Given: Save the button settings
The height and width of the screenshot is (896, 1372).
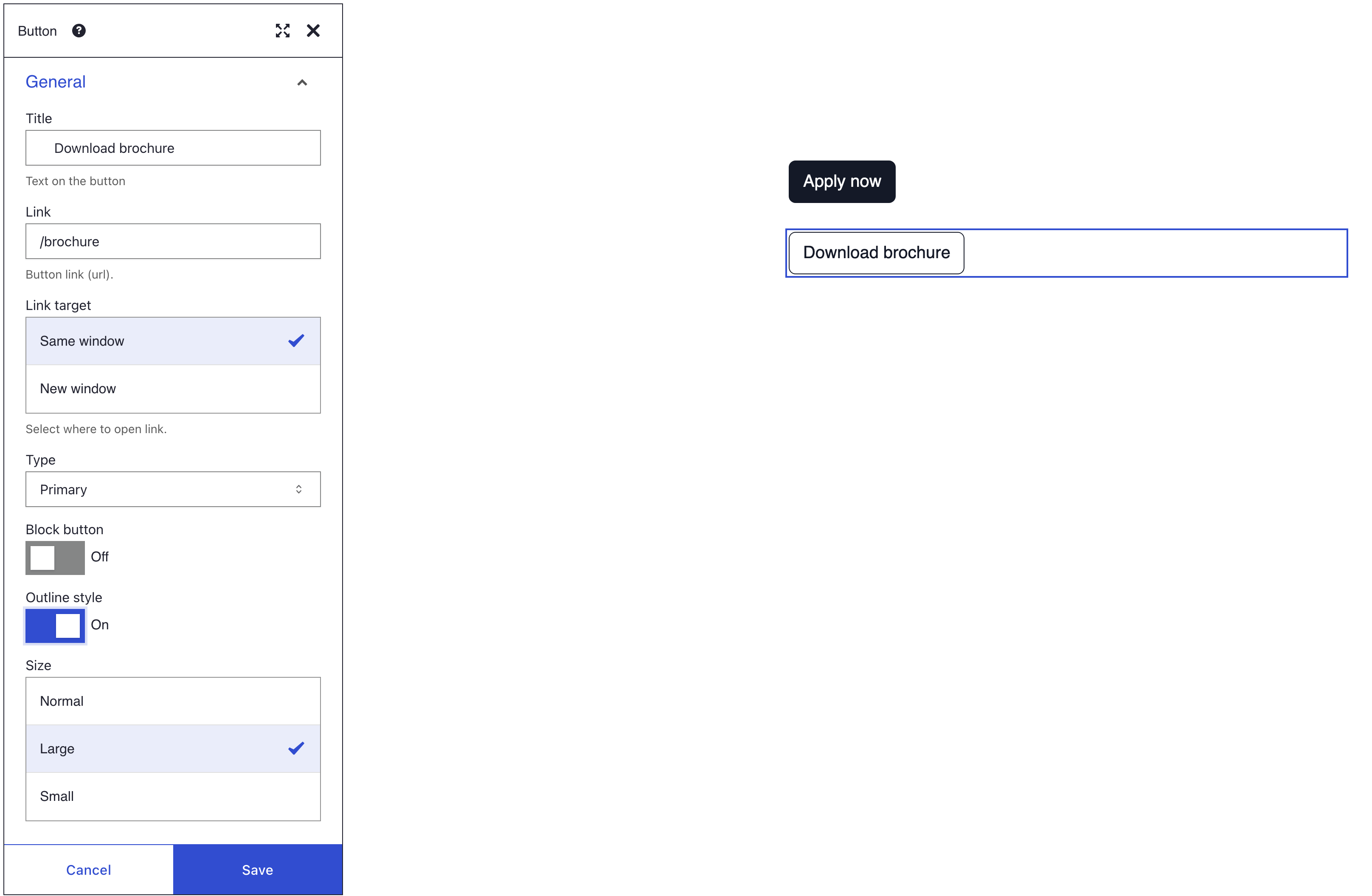Looking at the screenshot, I should (x=258, y=870).
